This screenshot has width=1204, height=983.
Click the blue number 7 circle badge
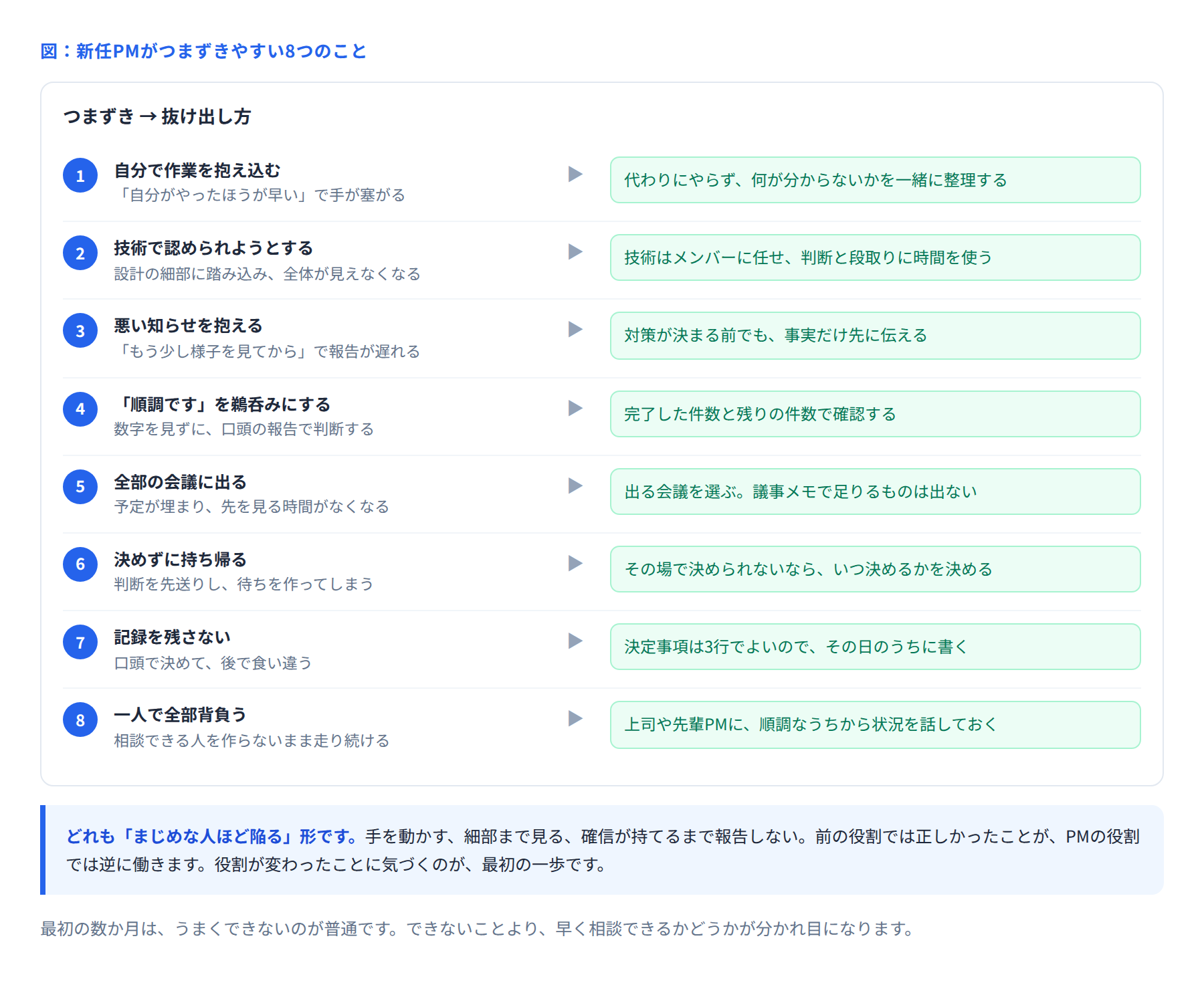[x=80, y=642]
